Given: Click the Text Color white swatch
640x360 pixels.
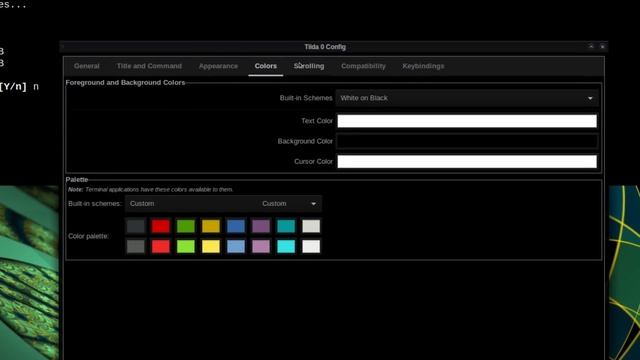Looking at the screenshot, I should (x=467, y=121).
